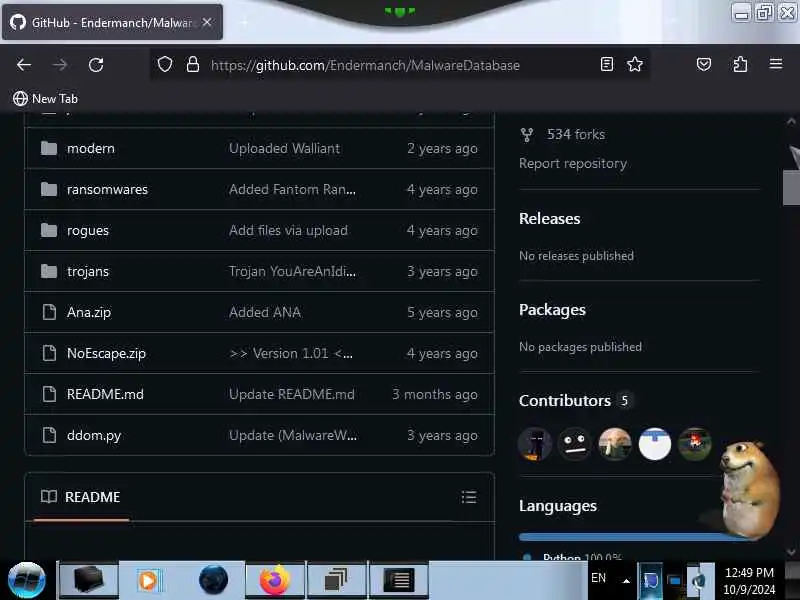The image size is (800, 600).
Task: Click the folder icon beside rogues
Action: [x=49, y=231]
